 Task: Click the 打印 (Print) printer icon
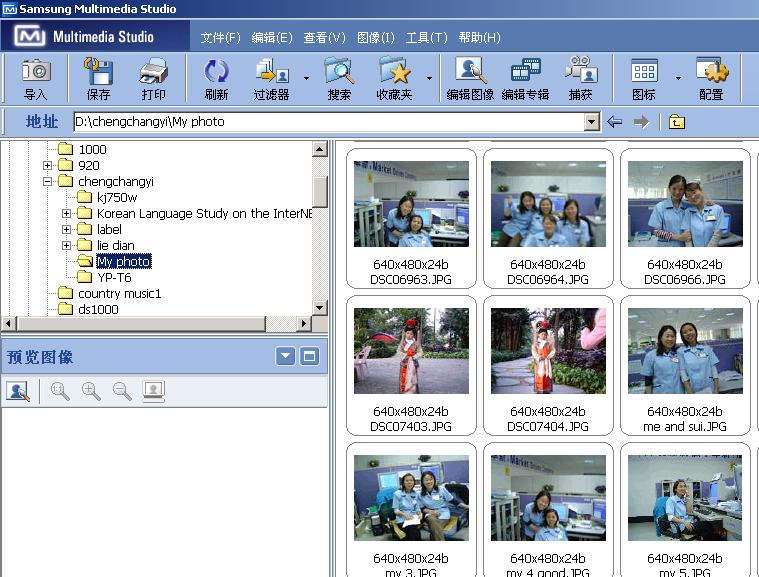153,72
